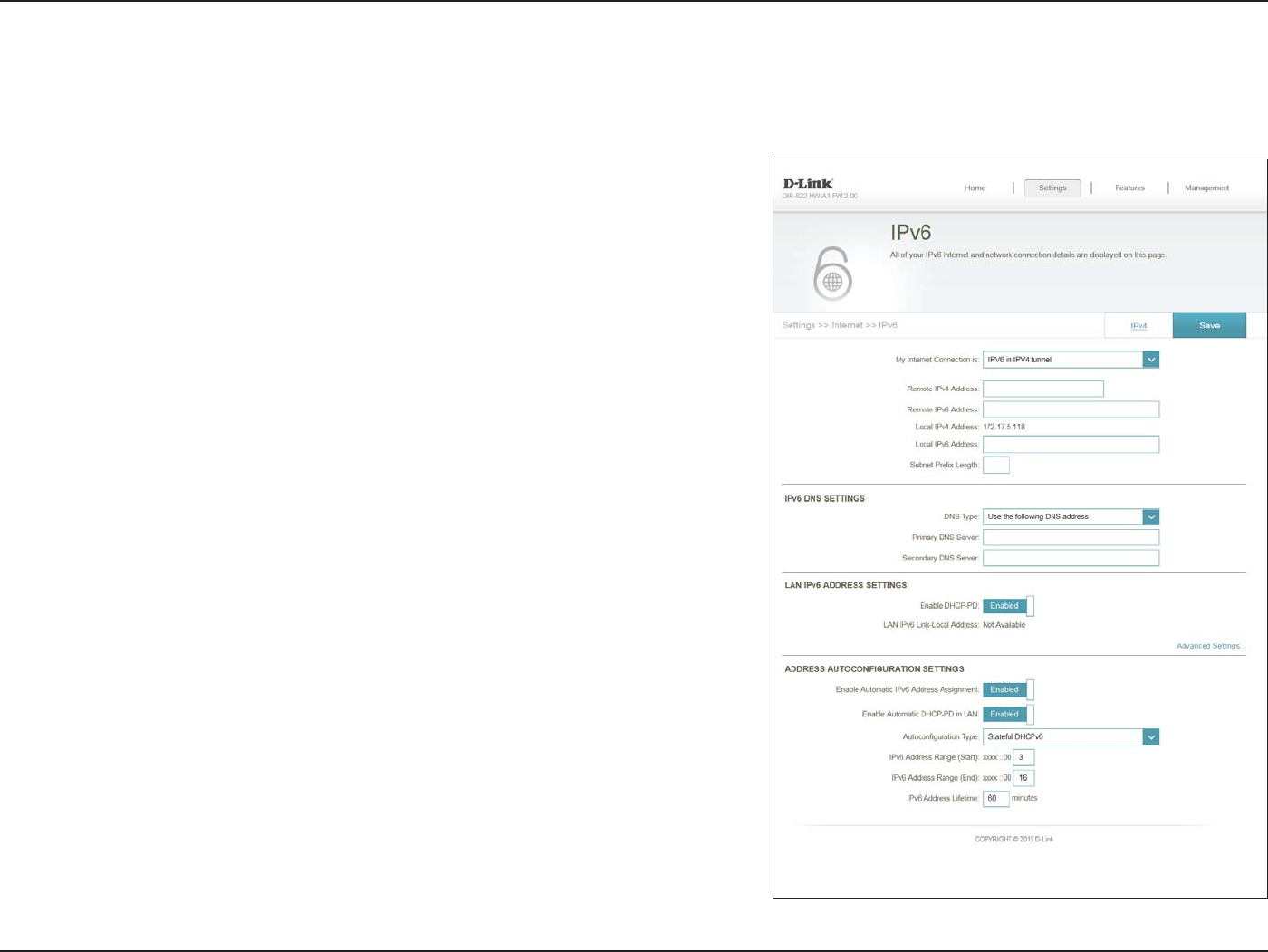1268x952 pixels.
Task: Click the large IPv6 page title
Action: tap(911, 234)
